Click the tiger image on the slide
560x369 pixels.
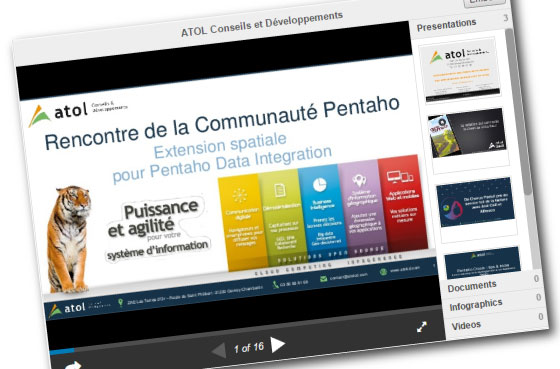pyautogui.click(x=69, y=239)
